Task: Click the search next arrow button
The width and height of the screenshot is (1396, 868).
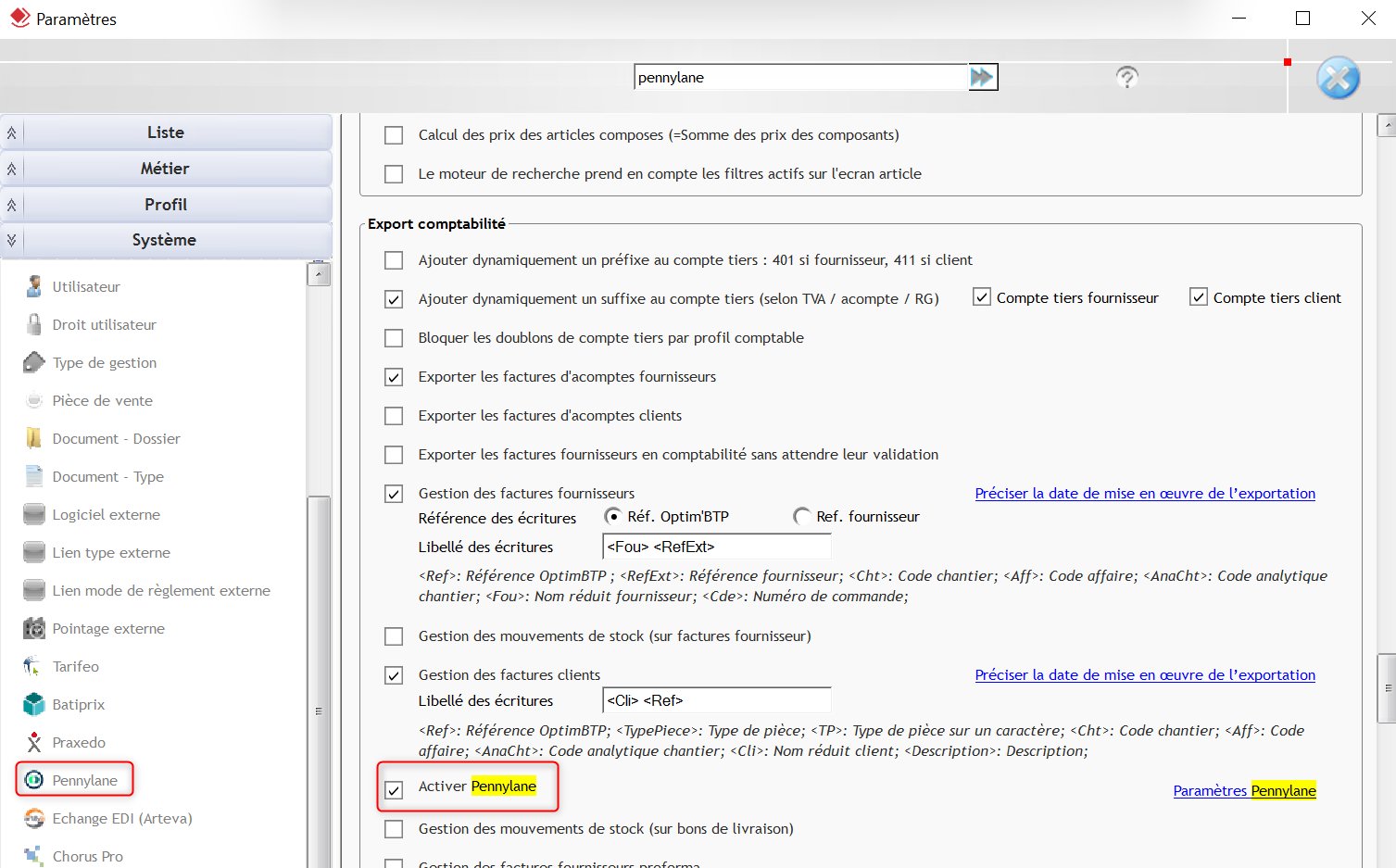Action: [982, 77]
